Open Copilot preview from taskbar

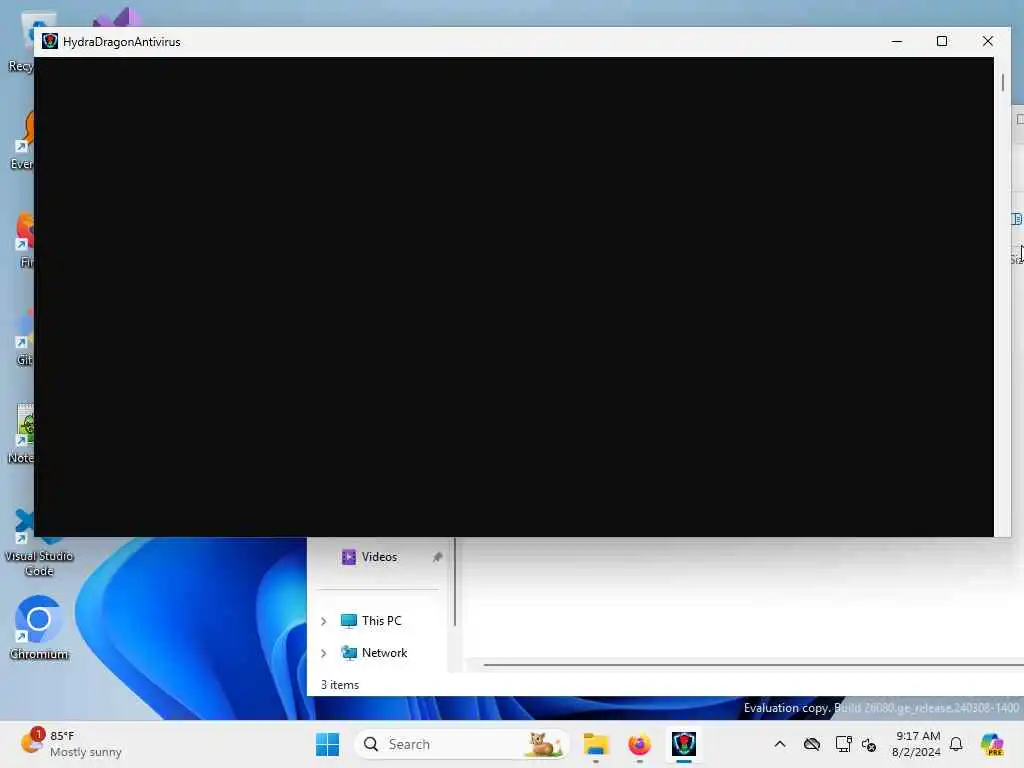992,744
